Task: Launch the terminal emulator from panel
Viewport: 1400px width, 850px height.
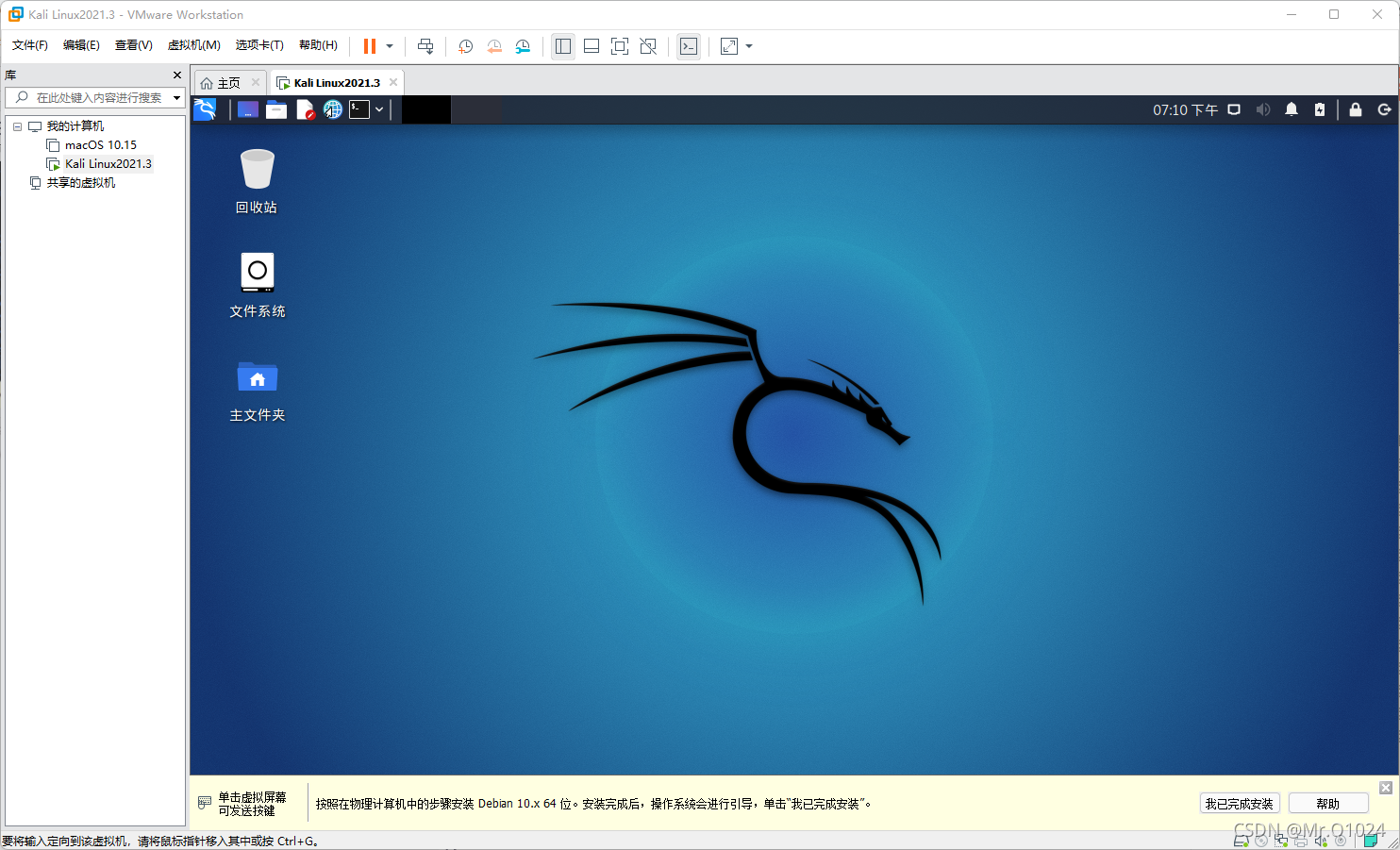Action: 359,109
